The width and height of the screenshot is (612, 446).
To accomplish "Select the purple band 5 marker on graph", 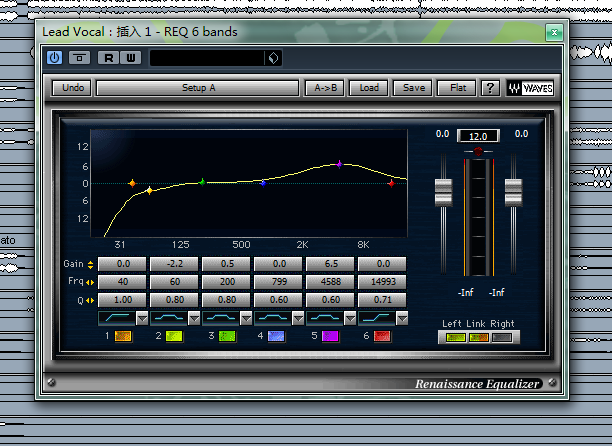I will click(339, 164).
